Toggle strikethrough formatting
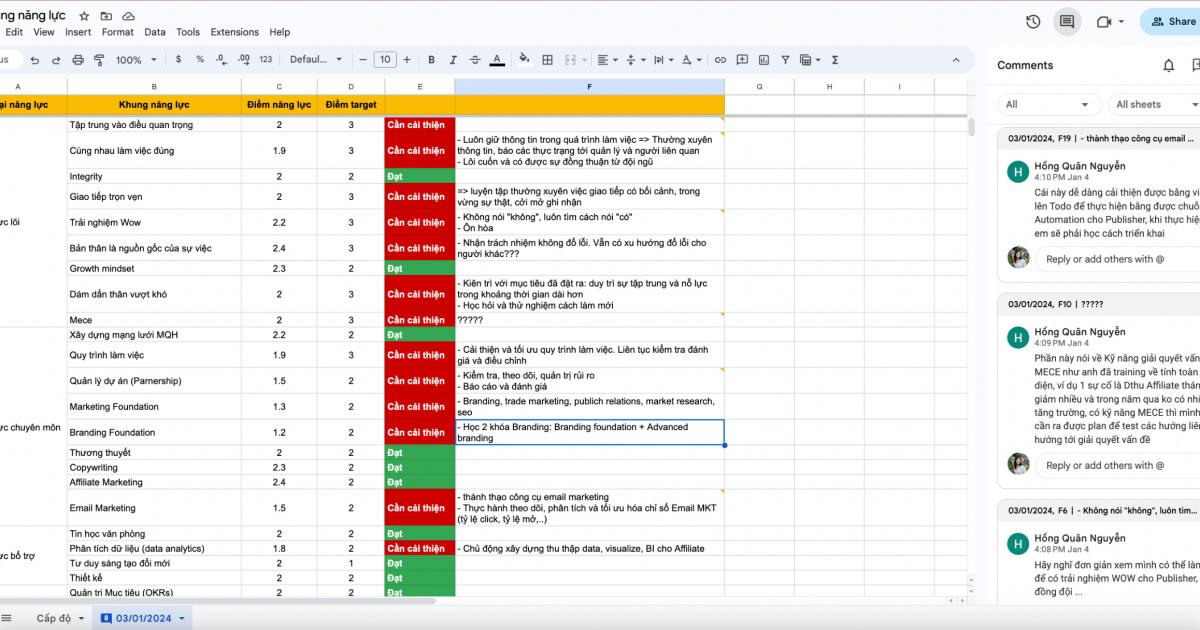Viewport: 1200px width, 630px height. tap(475, 60)
